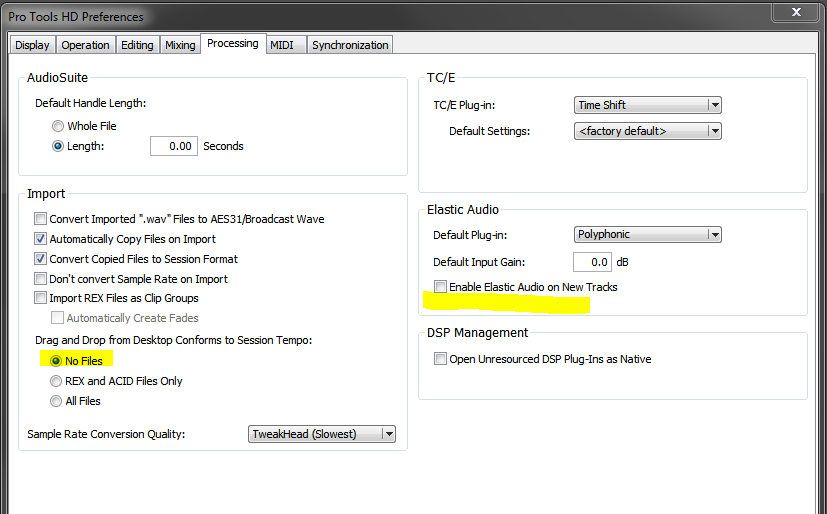Check Don't convert Sample Rate on Import
Viewport: 827px width, 514px height.
pyautogui.click(x=41, y=278)
